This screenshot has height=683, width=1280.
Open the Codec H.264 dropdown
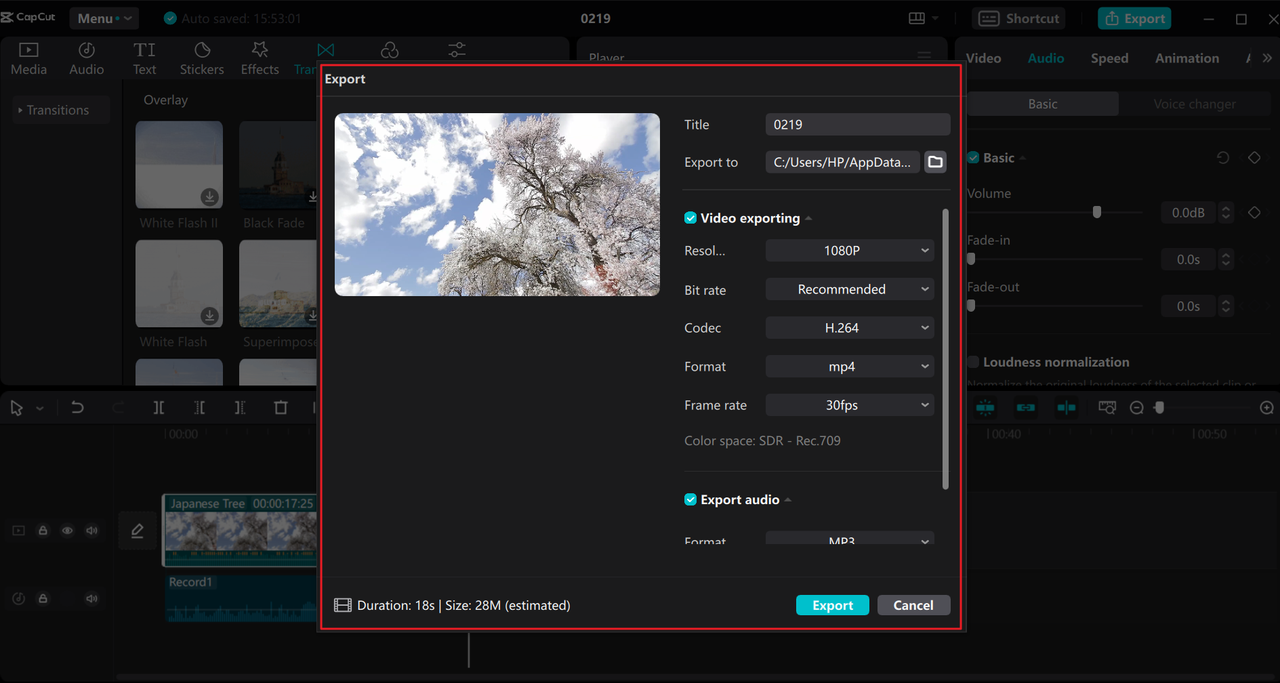coord(850,328)
